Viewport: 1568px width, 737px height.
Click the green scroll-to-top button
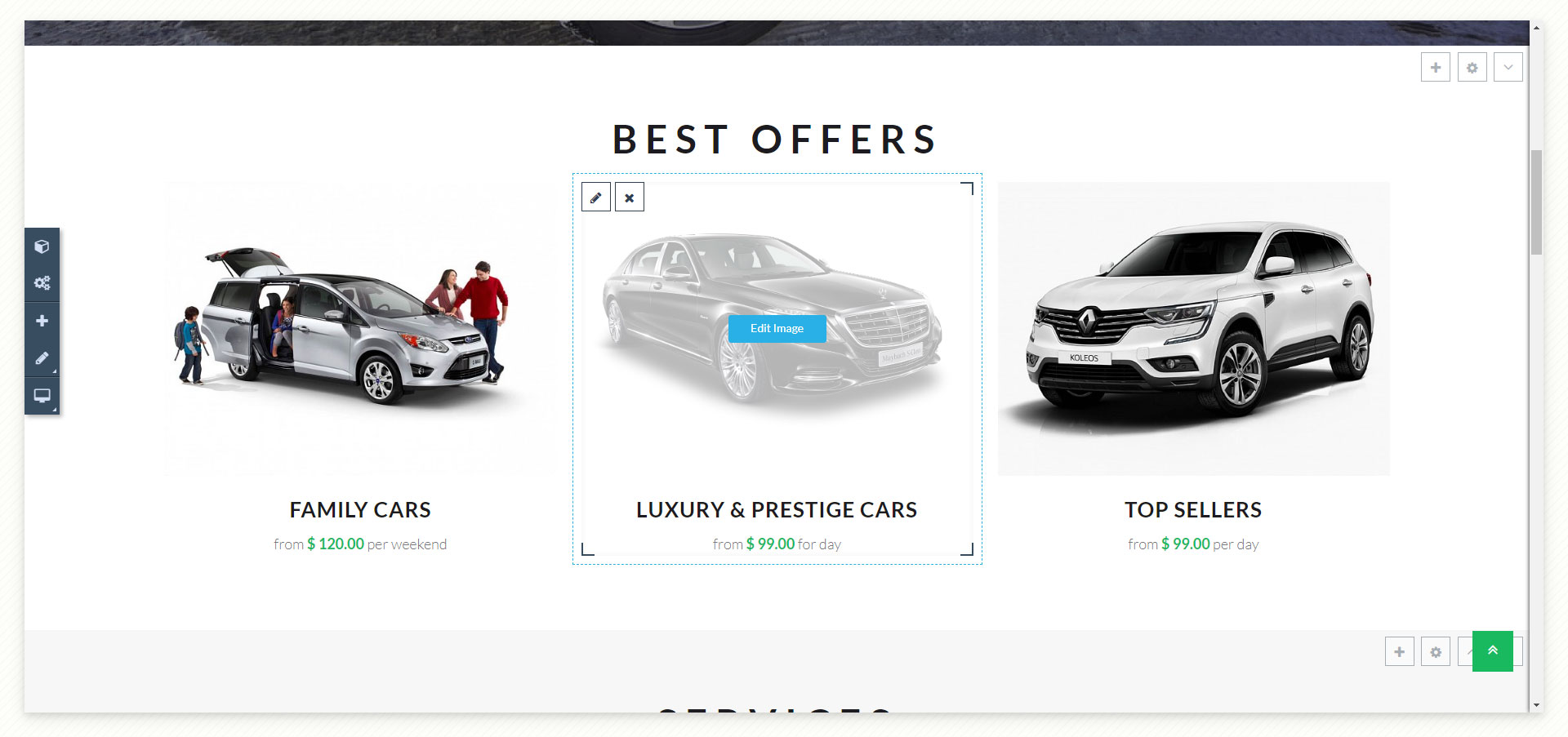pos(1493,651)
